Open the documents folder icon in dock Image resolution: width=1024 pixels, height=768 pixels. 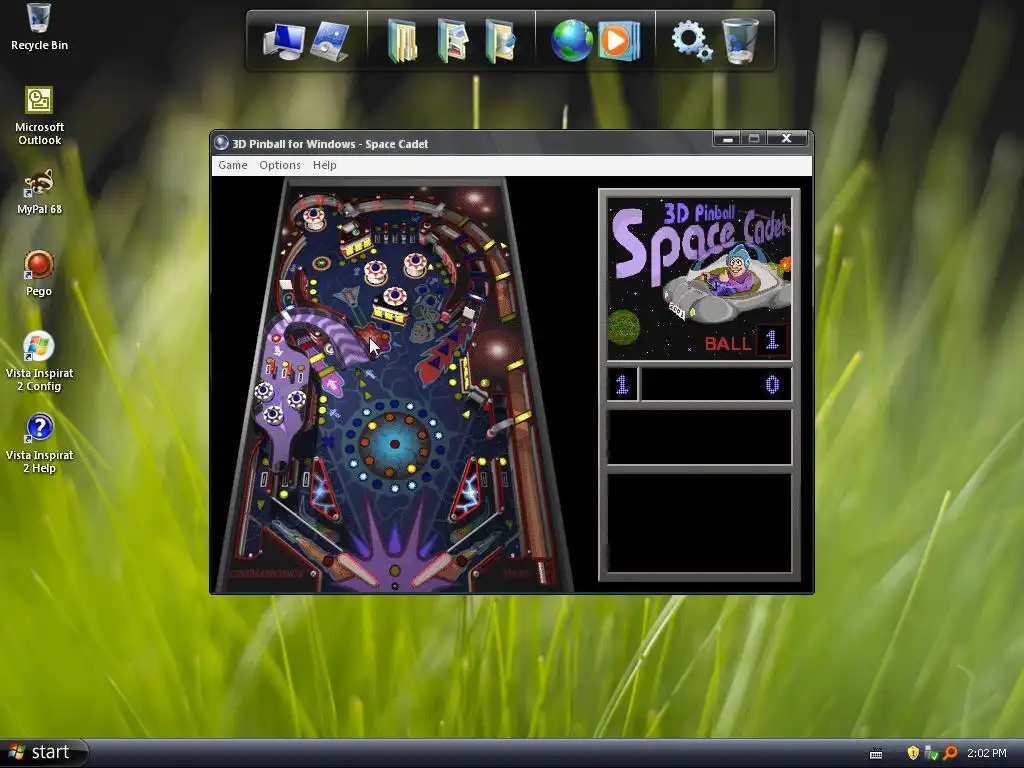tap(402, 41)
